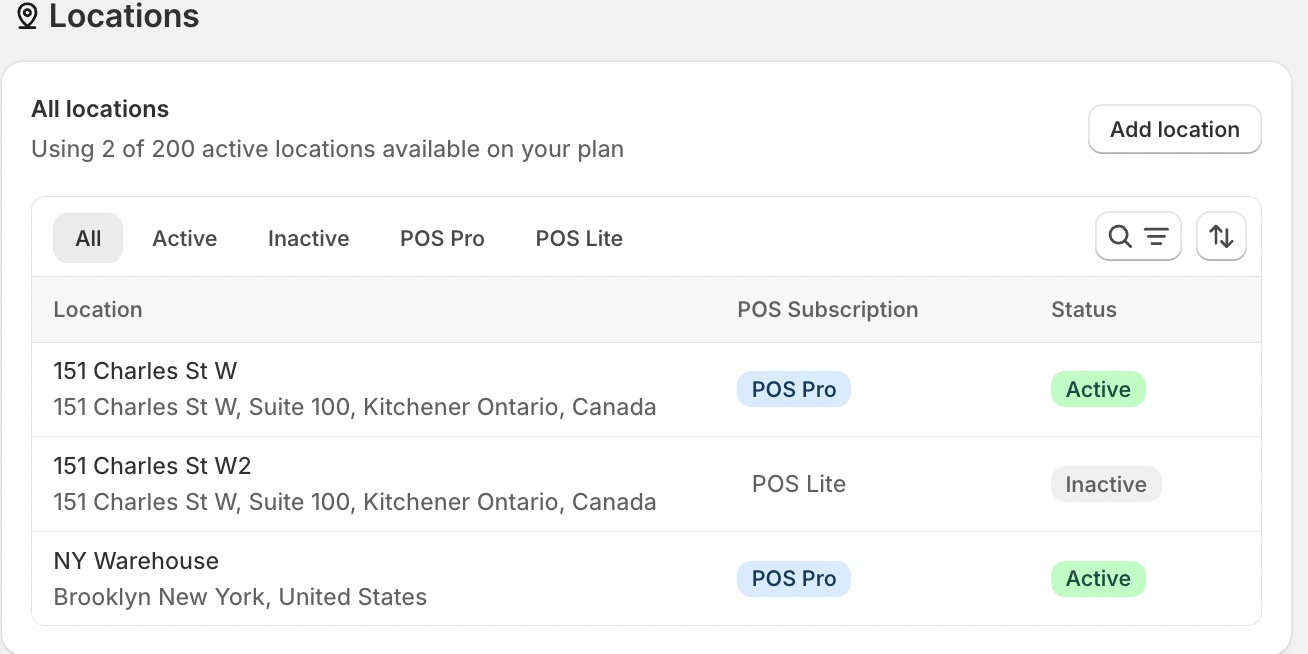Click POS Lite label for 151 Charles St W2
The height and width of the screenshot is (654, 1308).
[x=798, y=485]
